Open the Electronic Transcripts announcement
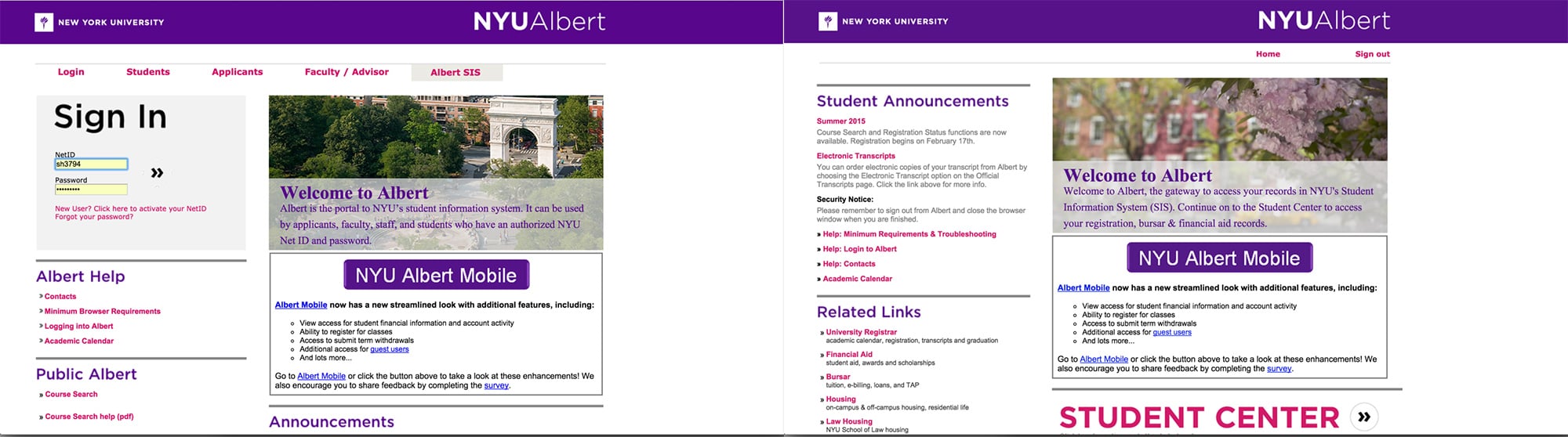1568x437 pixels. (856, 156)
